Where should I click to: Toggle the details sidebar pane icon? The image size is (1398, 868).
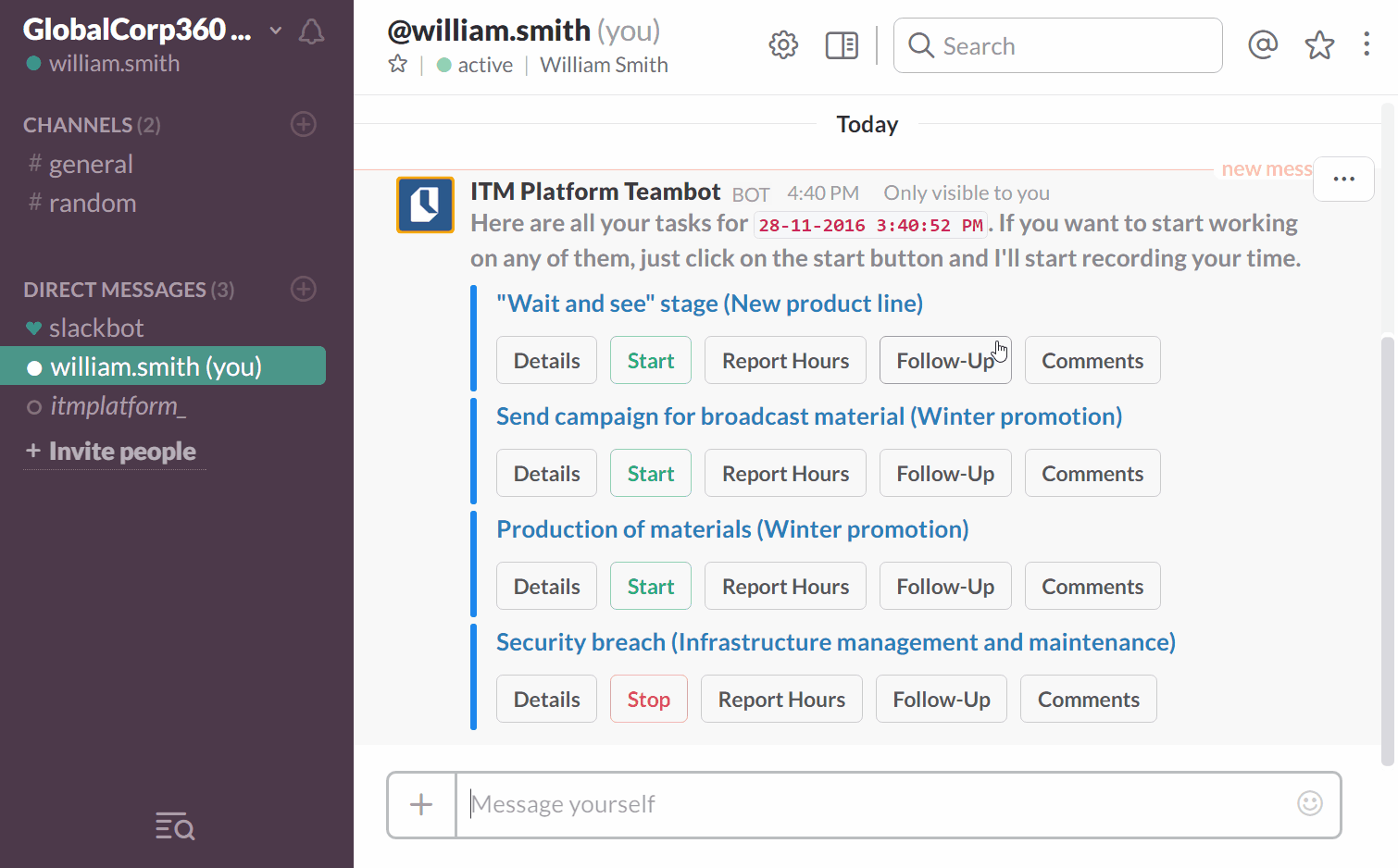[842, 45]
